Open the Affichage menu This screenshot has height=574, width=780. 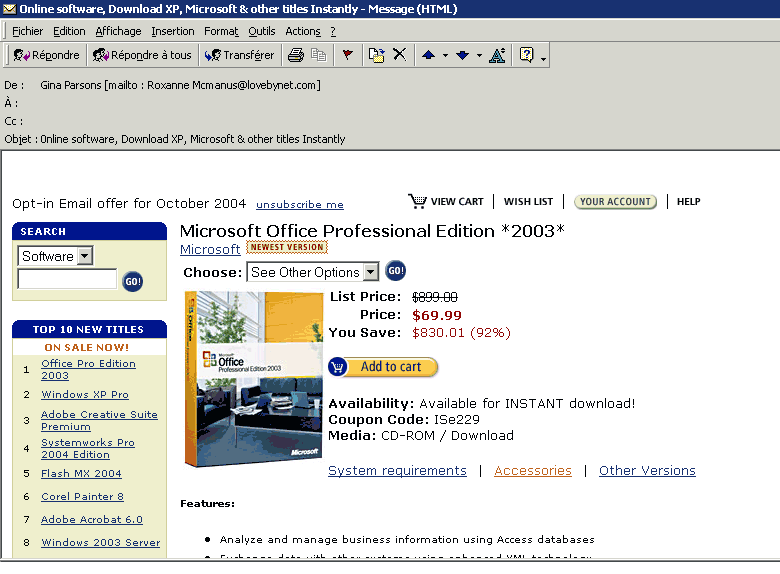[x=118, y=31]
